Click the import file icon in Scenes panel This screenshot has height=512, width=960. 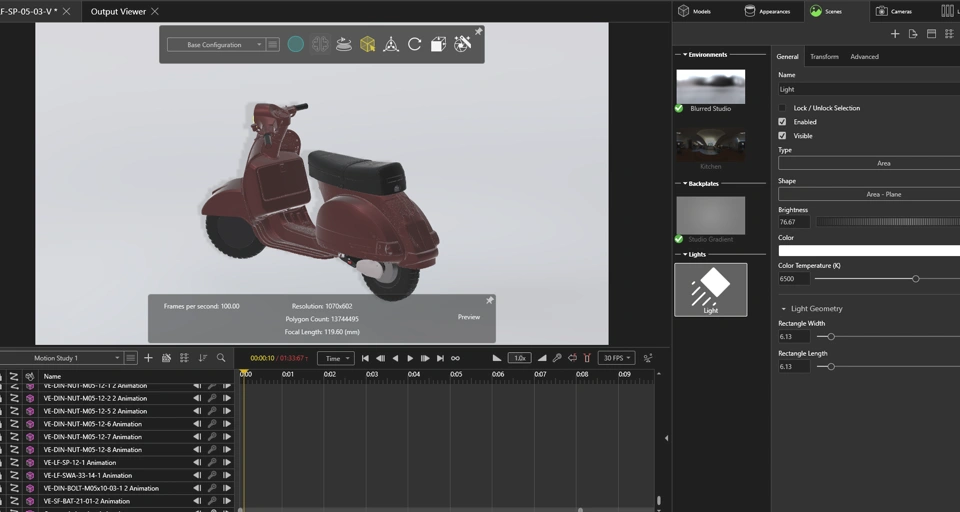(x=913, y=34)
